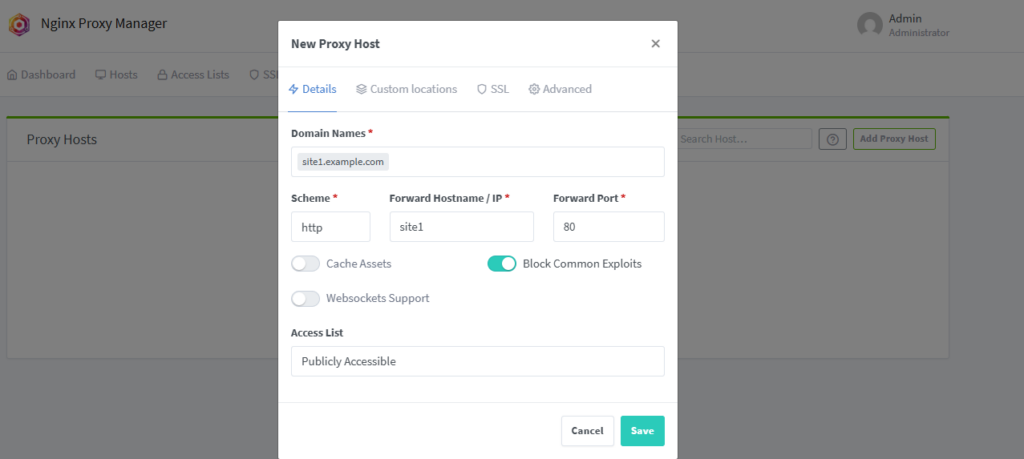The width and height of the screenshot is (1024, 459).
Task: Click the Proxy Hosts heading
Action: coord(62,140)
